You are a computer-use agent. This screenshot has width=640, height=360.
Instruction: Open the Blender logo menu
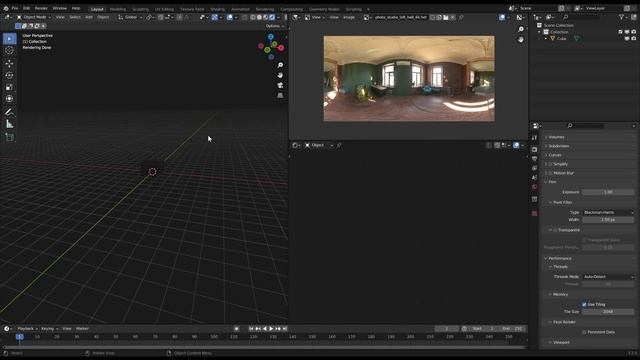(x=6, y=8)
